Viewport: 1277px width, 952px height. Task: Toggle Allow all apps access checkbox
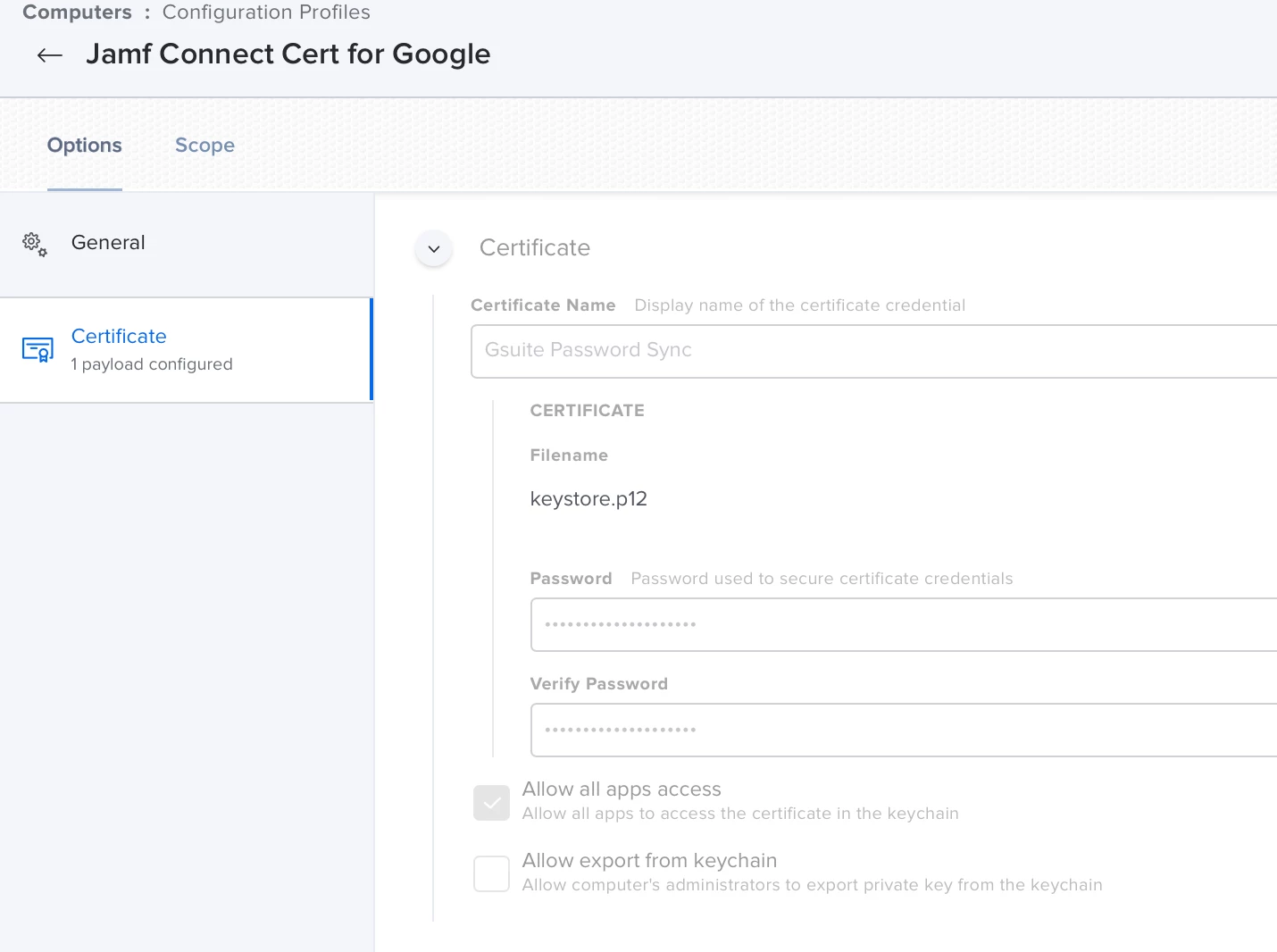(492, 803)
